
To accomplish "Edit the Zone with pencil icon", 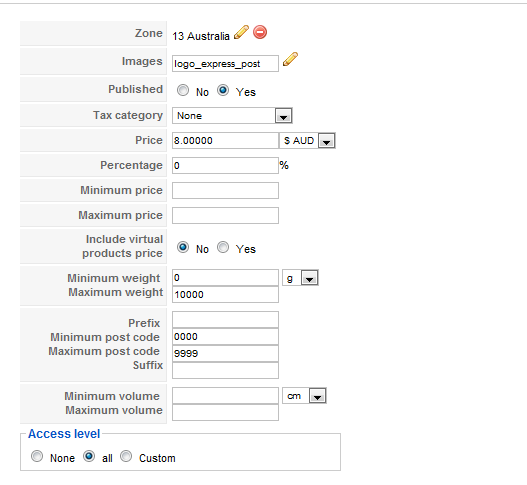I will point(241,33).
